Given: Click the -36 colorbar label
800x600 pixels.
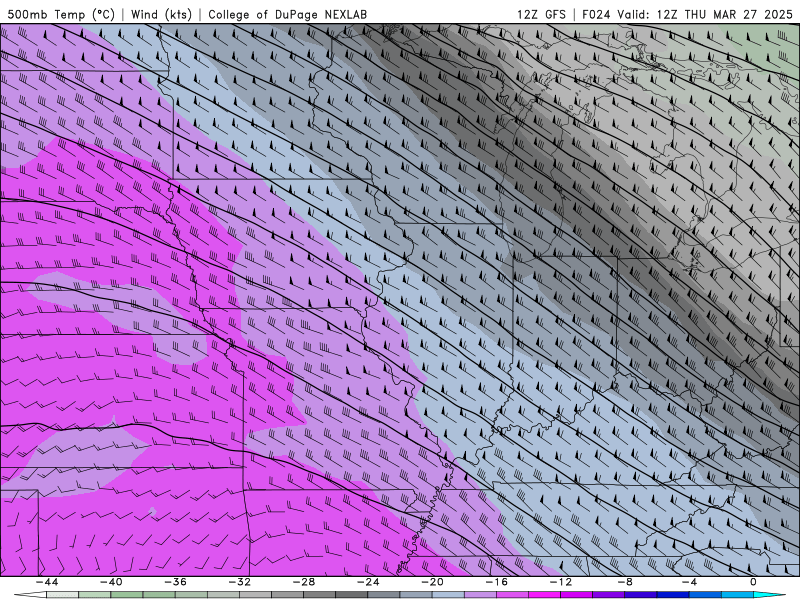Looking at the screenshot, I should (176, 582).
